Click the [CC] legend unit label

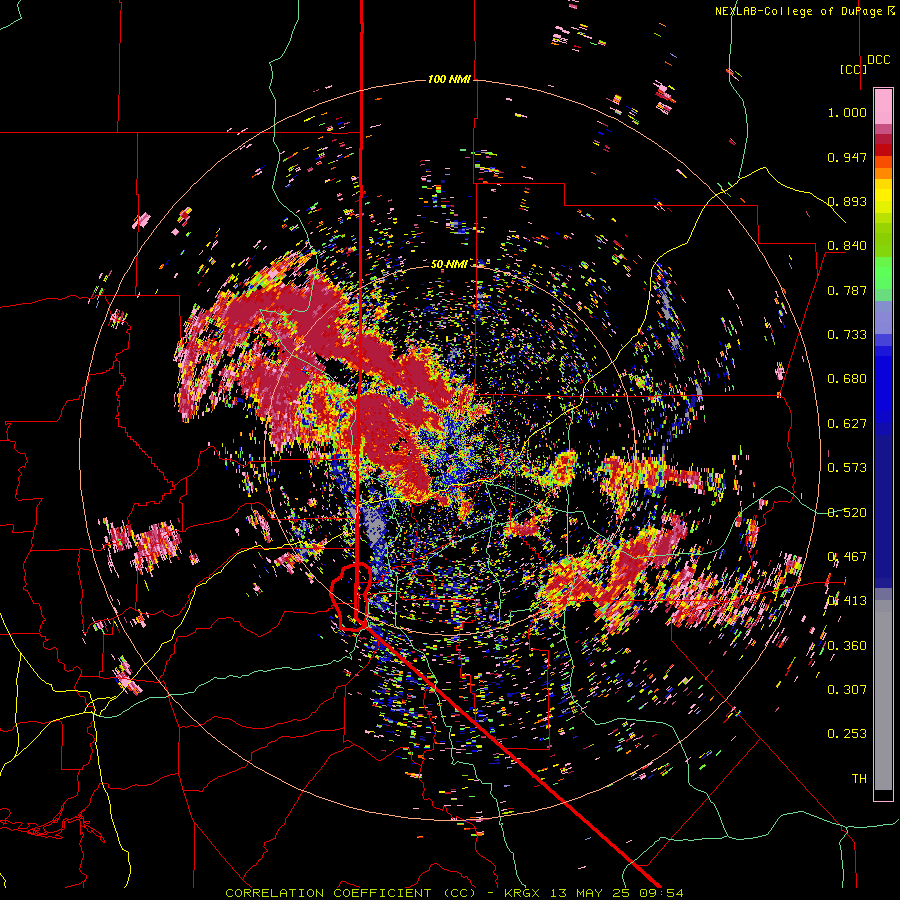point(853,69)
